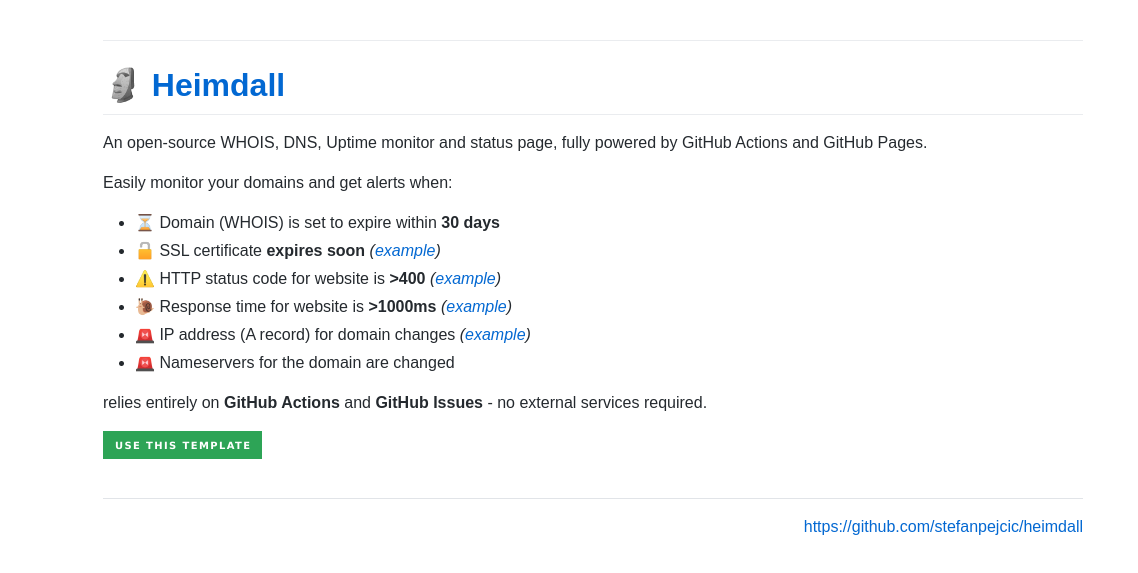
Task: Open the SSL certificate example link
Action: pyautogui.click(x=405, y=251)
